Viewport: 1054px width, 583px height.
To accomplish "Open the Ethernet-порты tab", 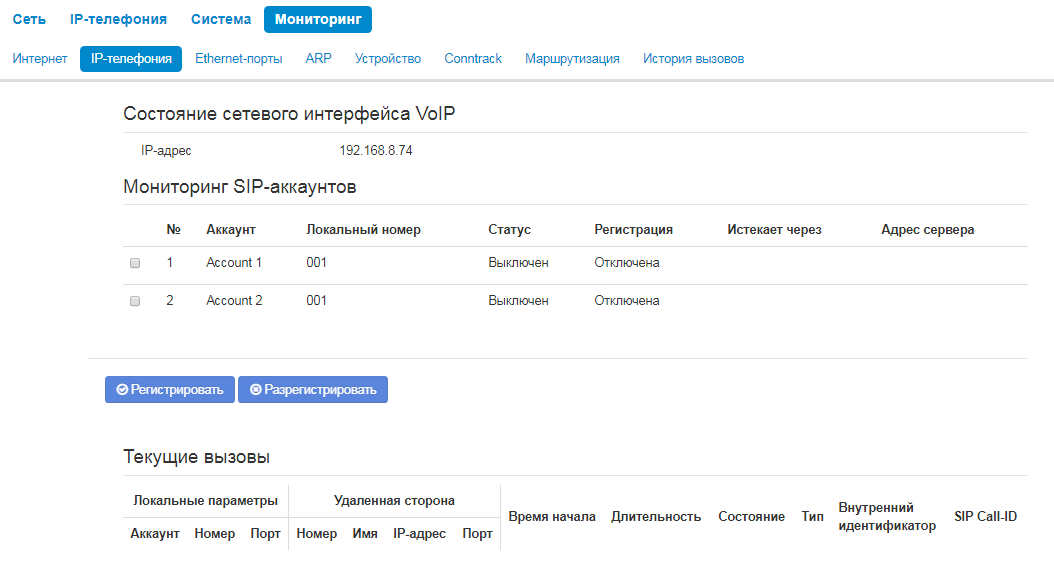I will click(x=238, y=59).
